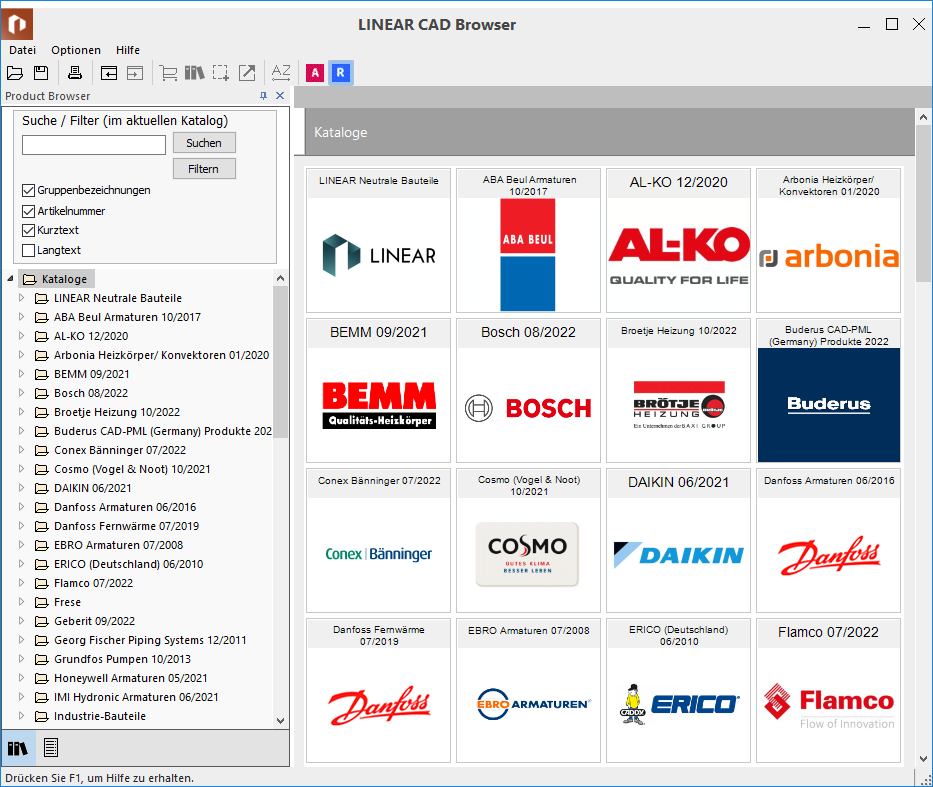Screen dimensions: 933x787
Task: Open the EBRO Armaturen catalog tile
Action: tap(528, 690)
